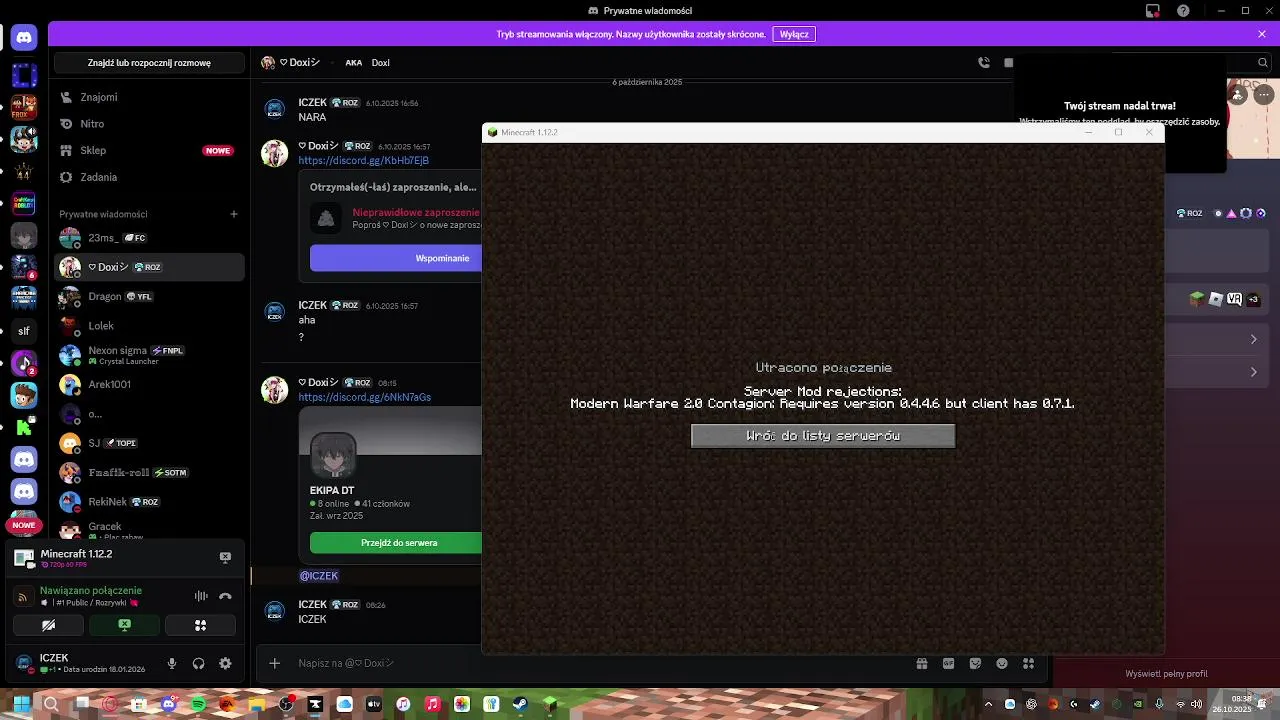Open the gift picker icon
The image size is (1280, 720).
921,663
